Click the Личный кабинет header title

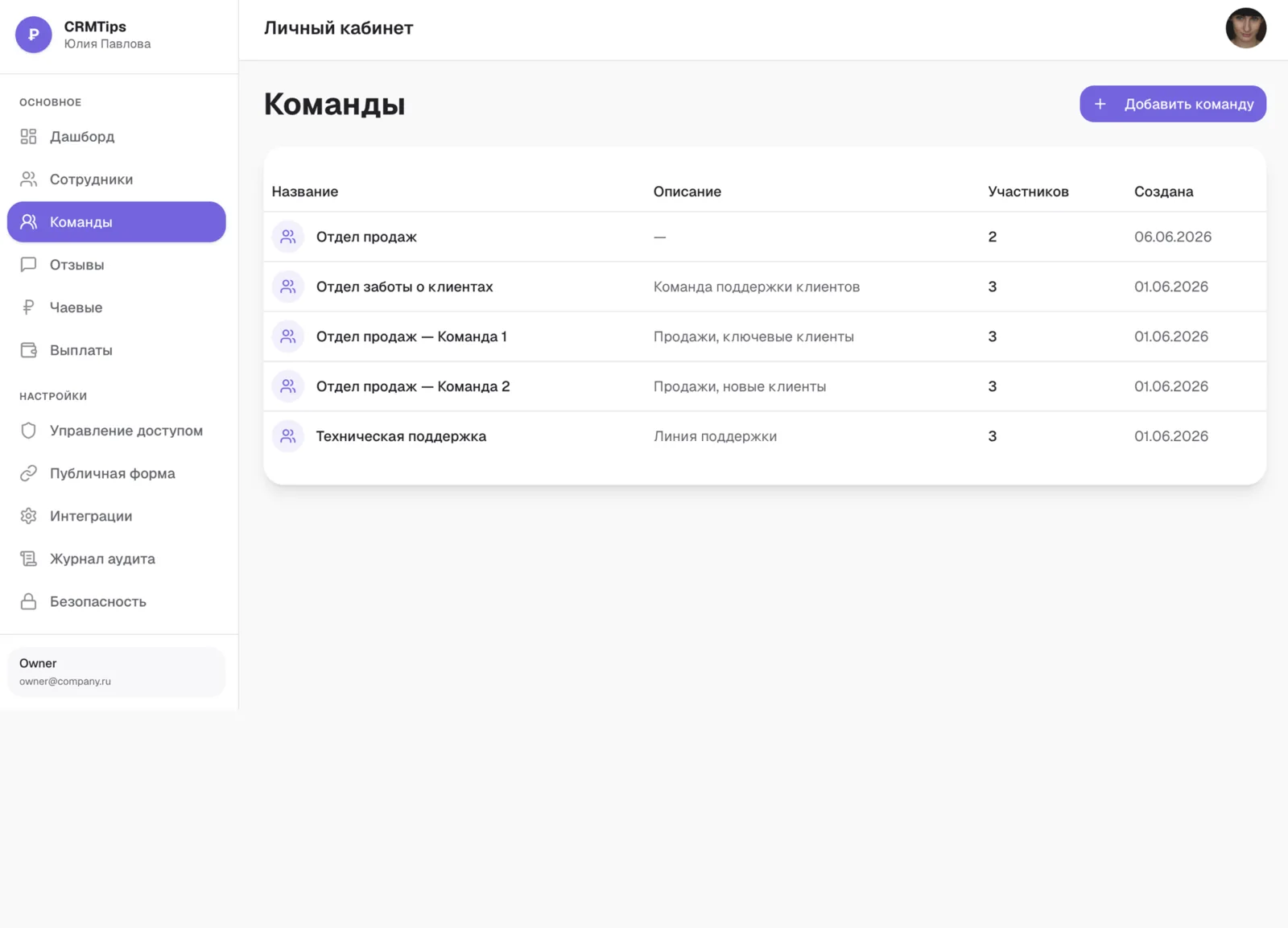(338, 28)
